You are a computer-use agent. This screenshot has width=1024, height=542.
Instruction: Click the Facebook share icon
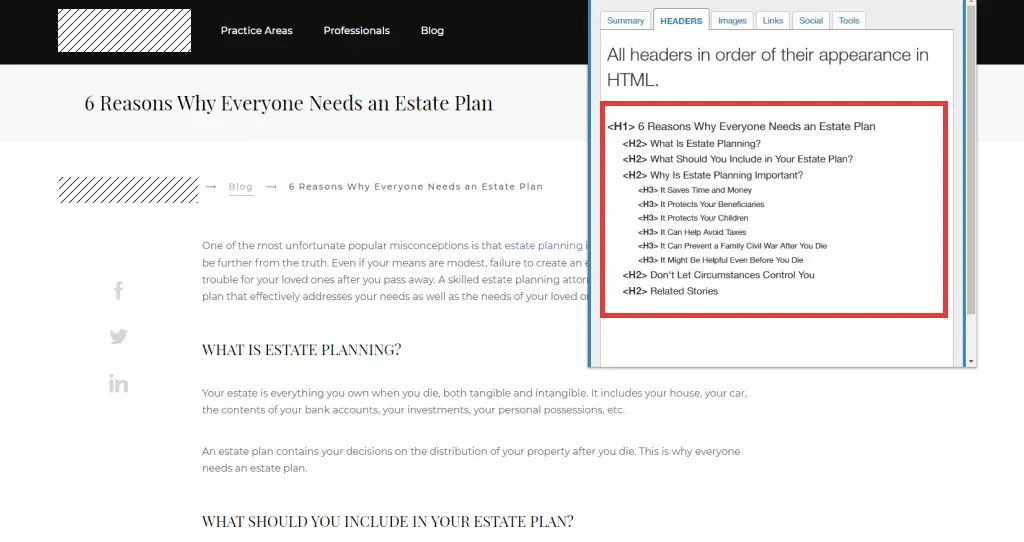pyautogui.click(x=118, y=291)
